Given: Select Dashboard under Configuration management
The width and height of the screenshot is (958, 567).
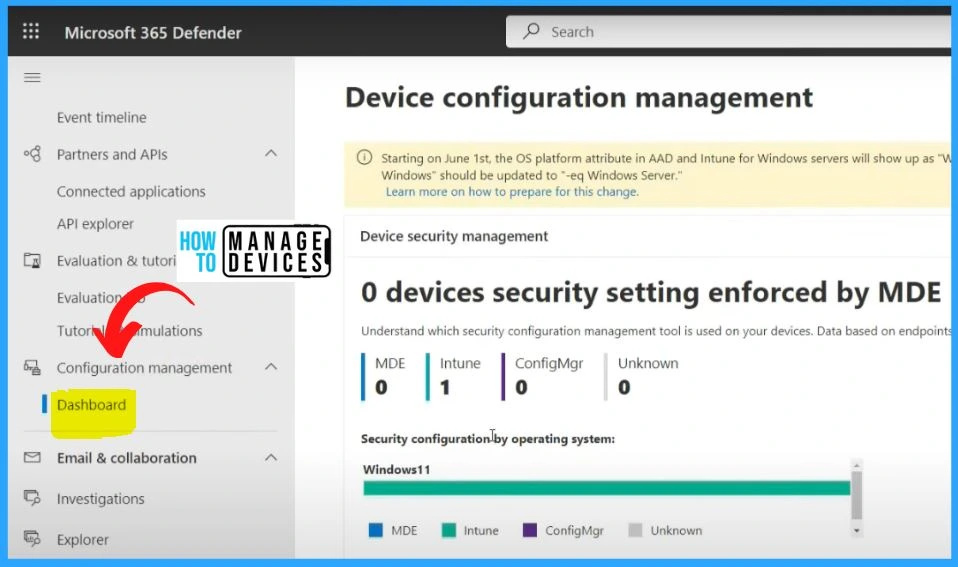Looking at the screenshot, I should pos(91,404).
